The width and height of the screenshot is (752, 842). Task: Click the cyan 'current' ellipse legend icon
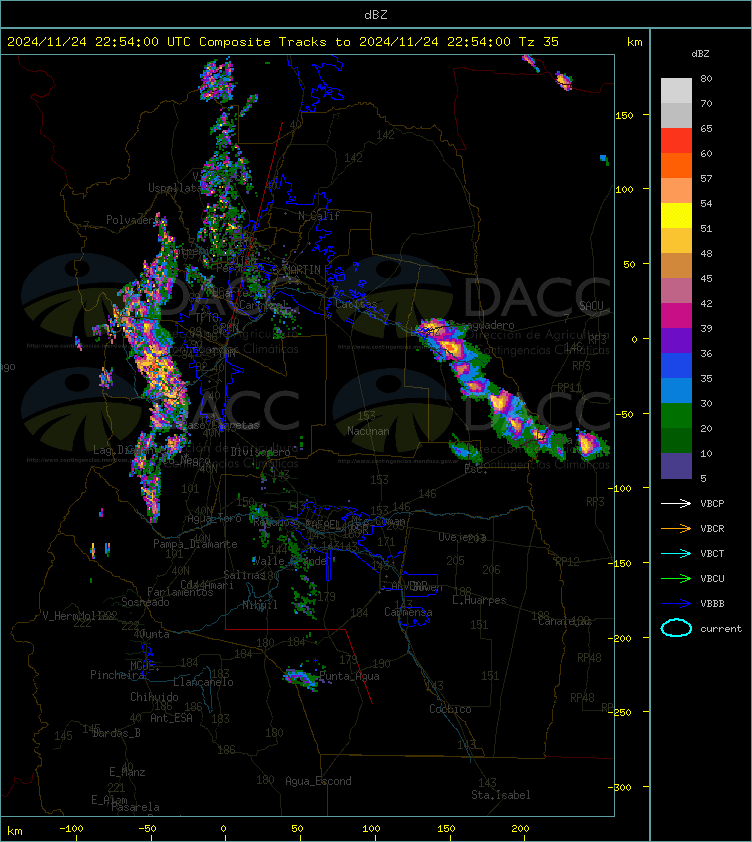(676, 628)
